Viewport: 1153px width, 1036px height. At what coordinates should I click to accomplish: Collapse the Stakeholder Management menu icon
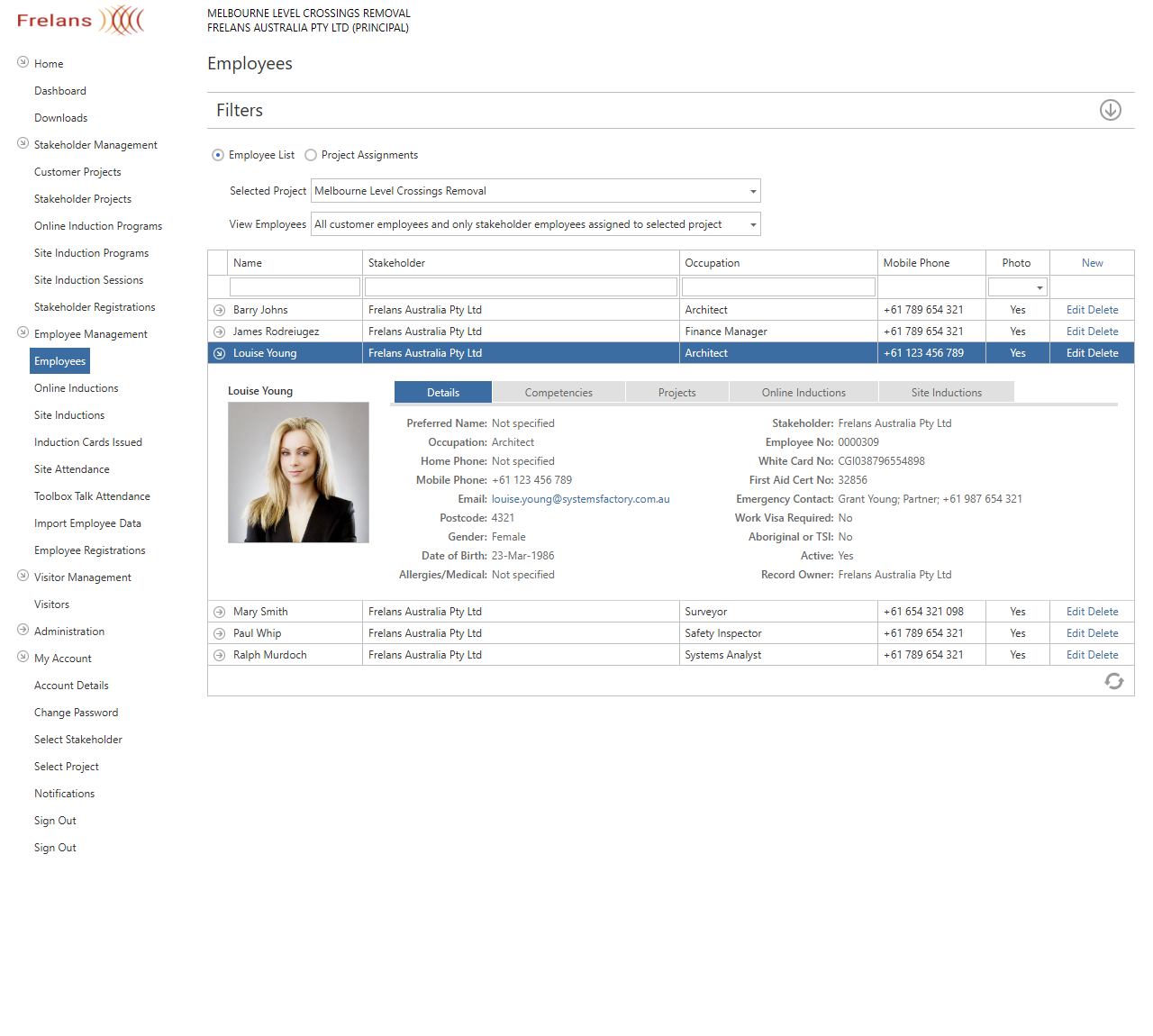tap(23, 143)
